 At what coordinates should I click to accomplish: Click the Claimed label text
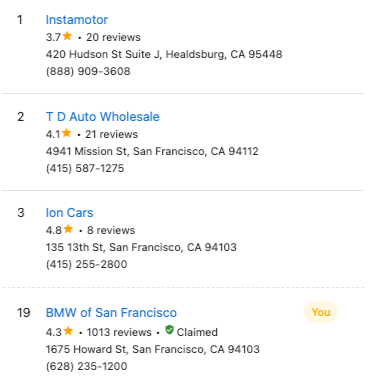tap(197, 332)
